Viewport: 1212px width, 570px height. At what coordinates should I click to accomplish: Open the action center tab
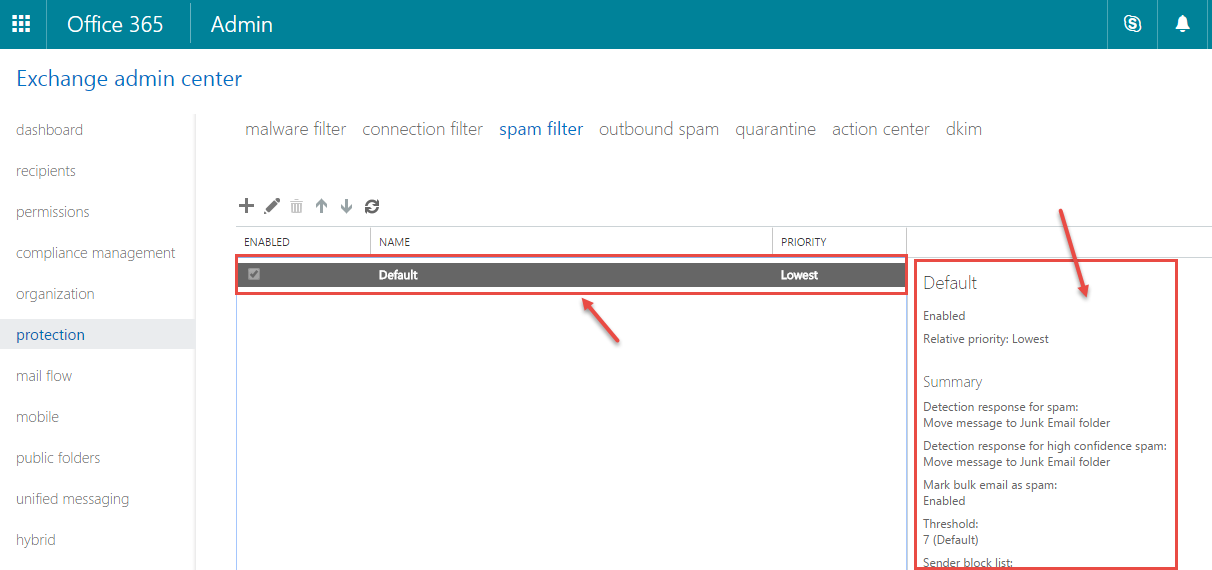coord(881,129)
